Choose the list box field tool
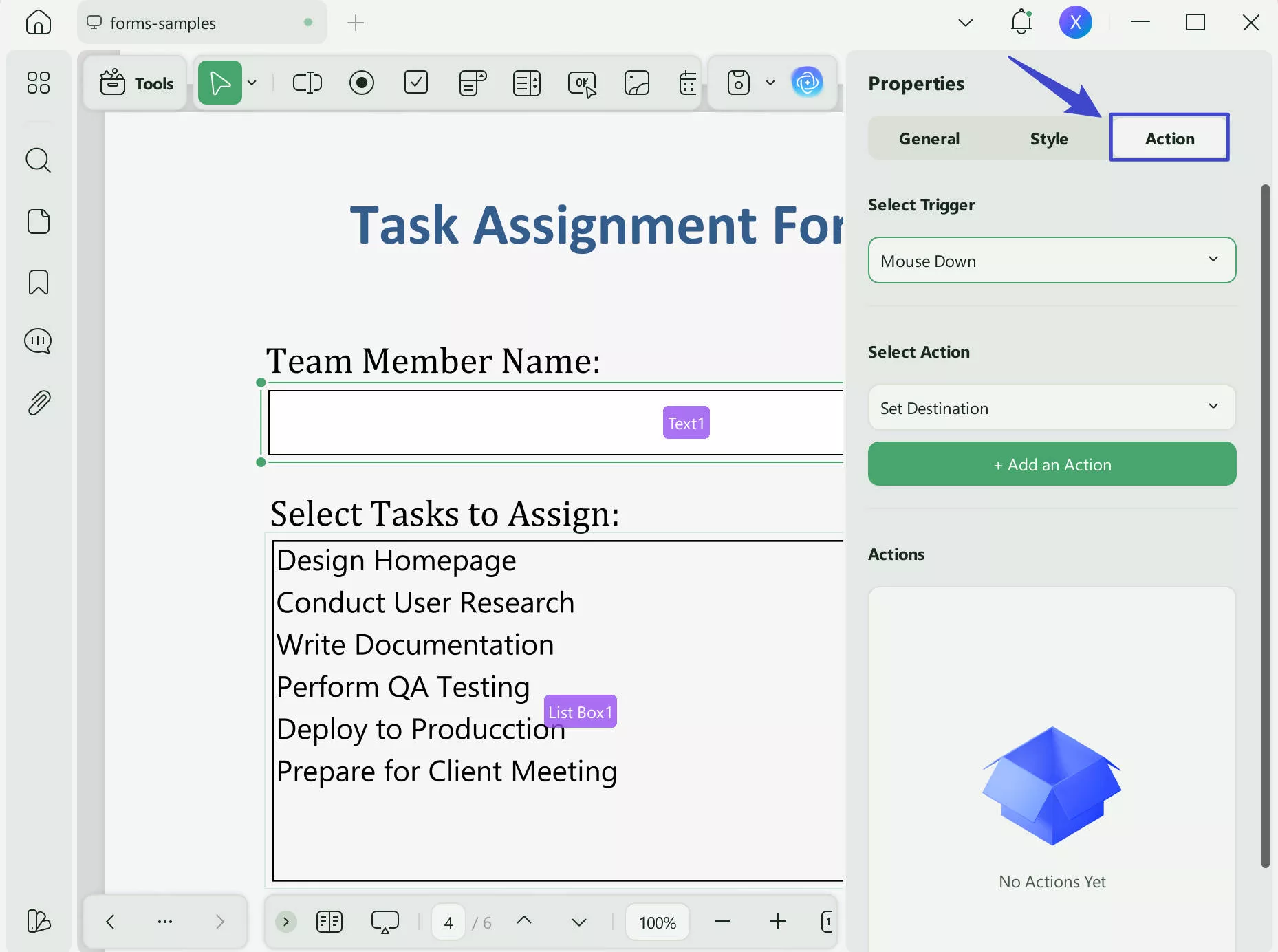Viewport: 1278px width, 952px height. pyautogui.click(x=527, y=83)
